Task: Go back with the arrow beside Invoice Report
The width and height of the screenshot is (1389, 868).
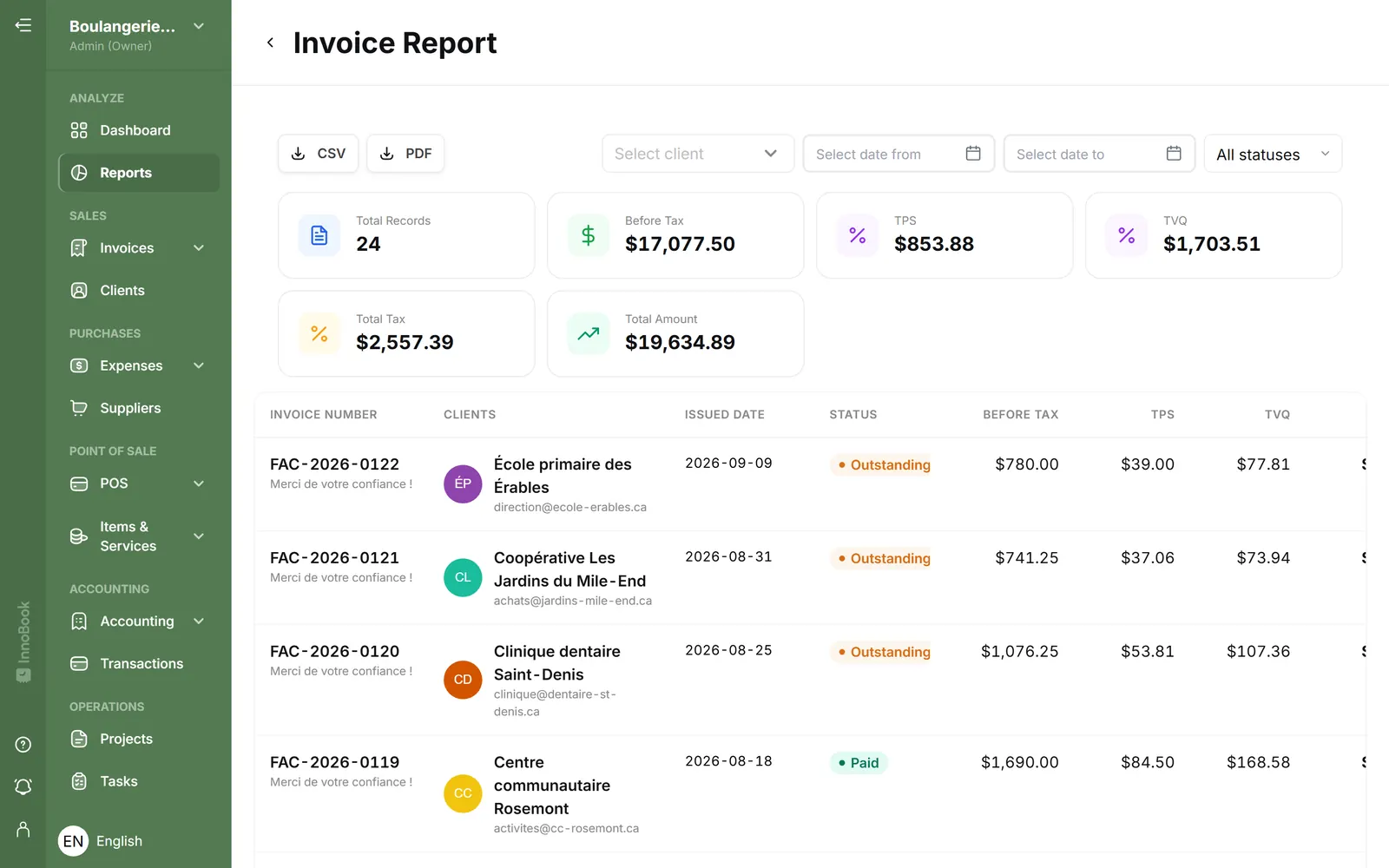Action: pyautogui.click(x=270, y=43)
